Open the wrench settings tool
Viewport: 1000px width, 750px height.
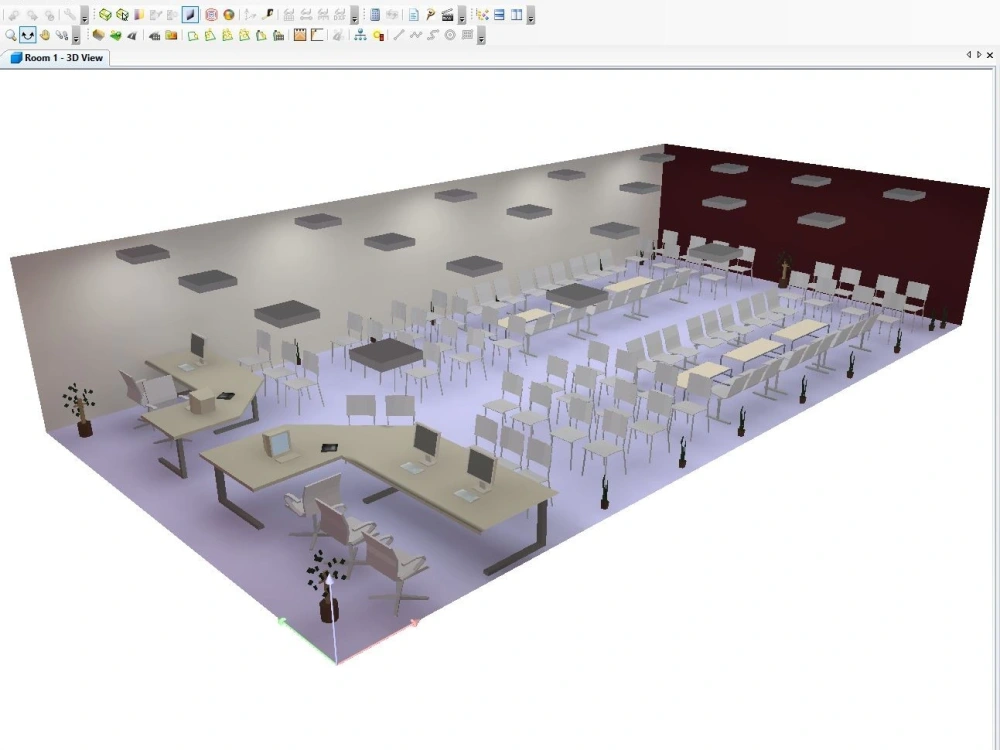point(70,14)
